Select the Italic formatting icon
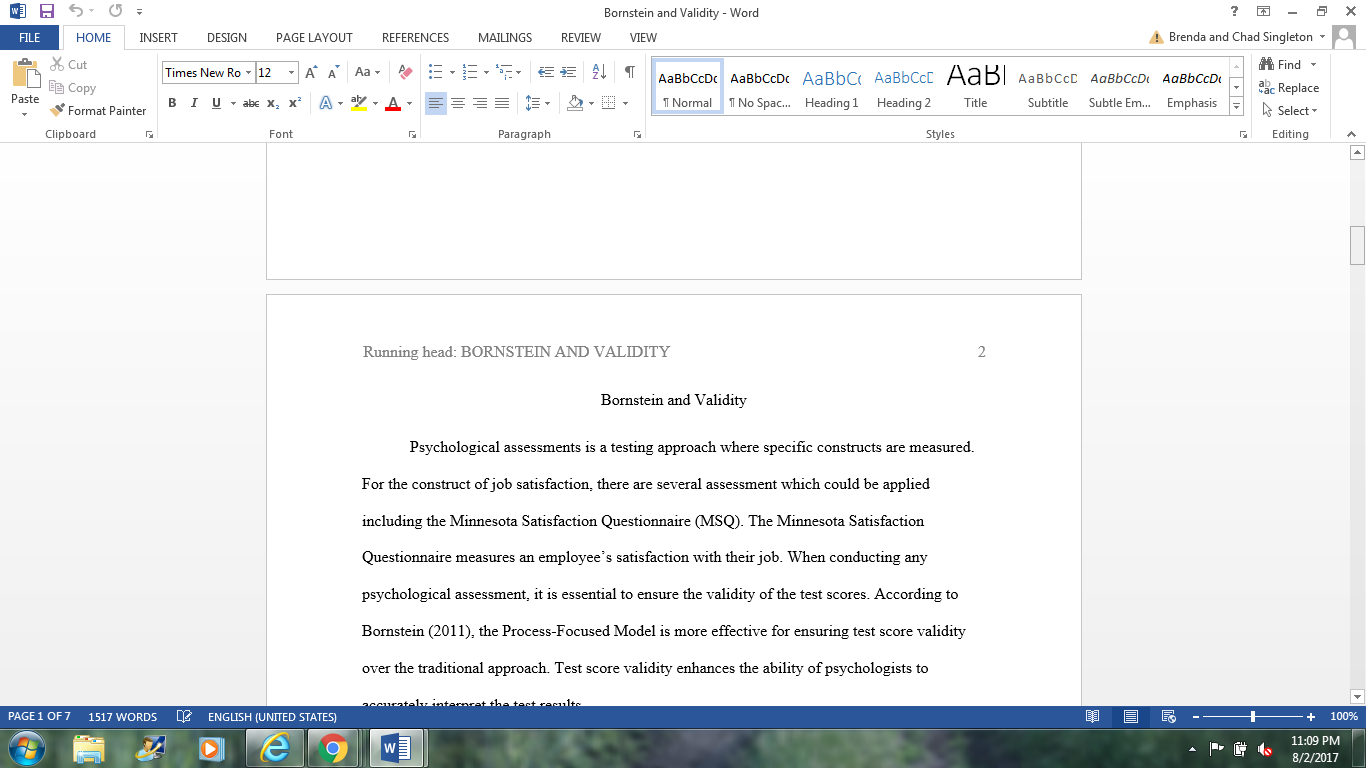The width and height of the screenshot is (1366, 768). point(193,103)
